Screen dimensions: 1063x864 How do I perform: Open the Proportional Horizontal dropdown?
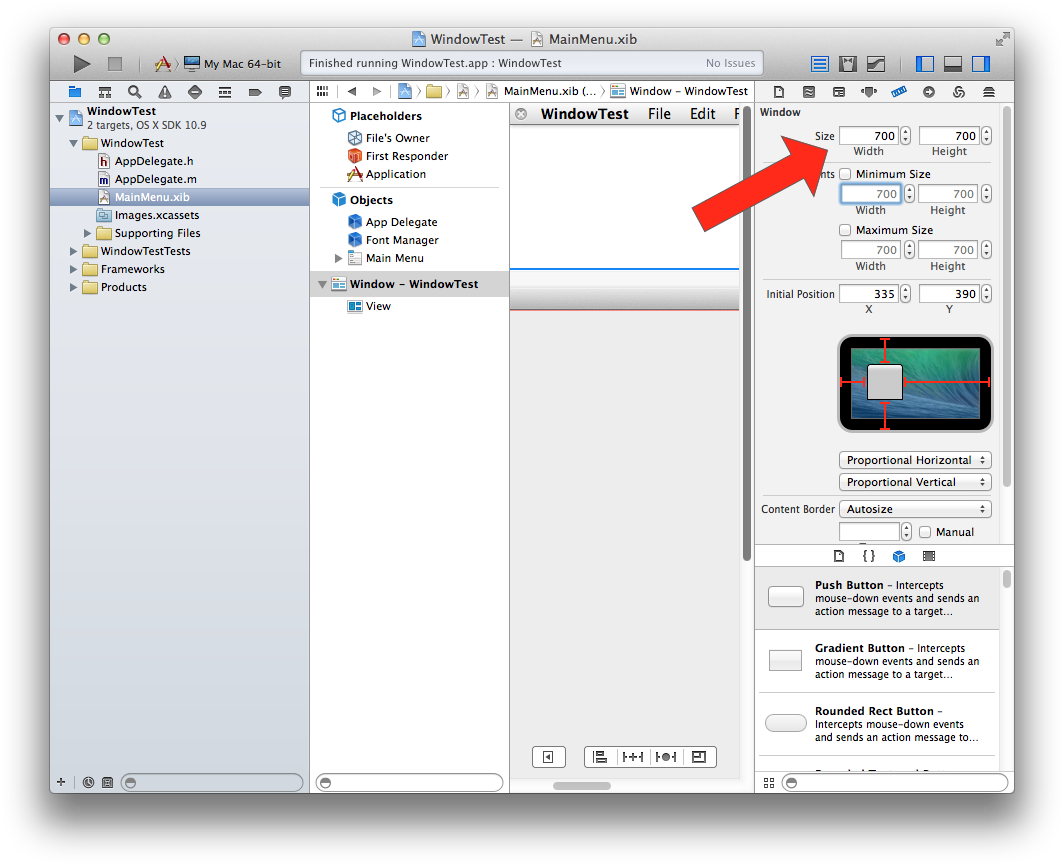[x=914, y=460]
